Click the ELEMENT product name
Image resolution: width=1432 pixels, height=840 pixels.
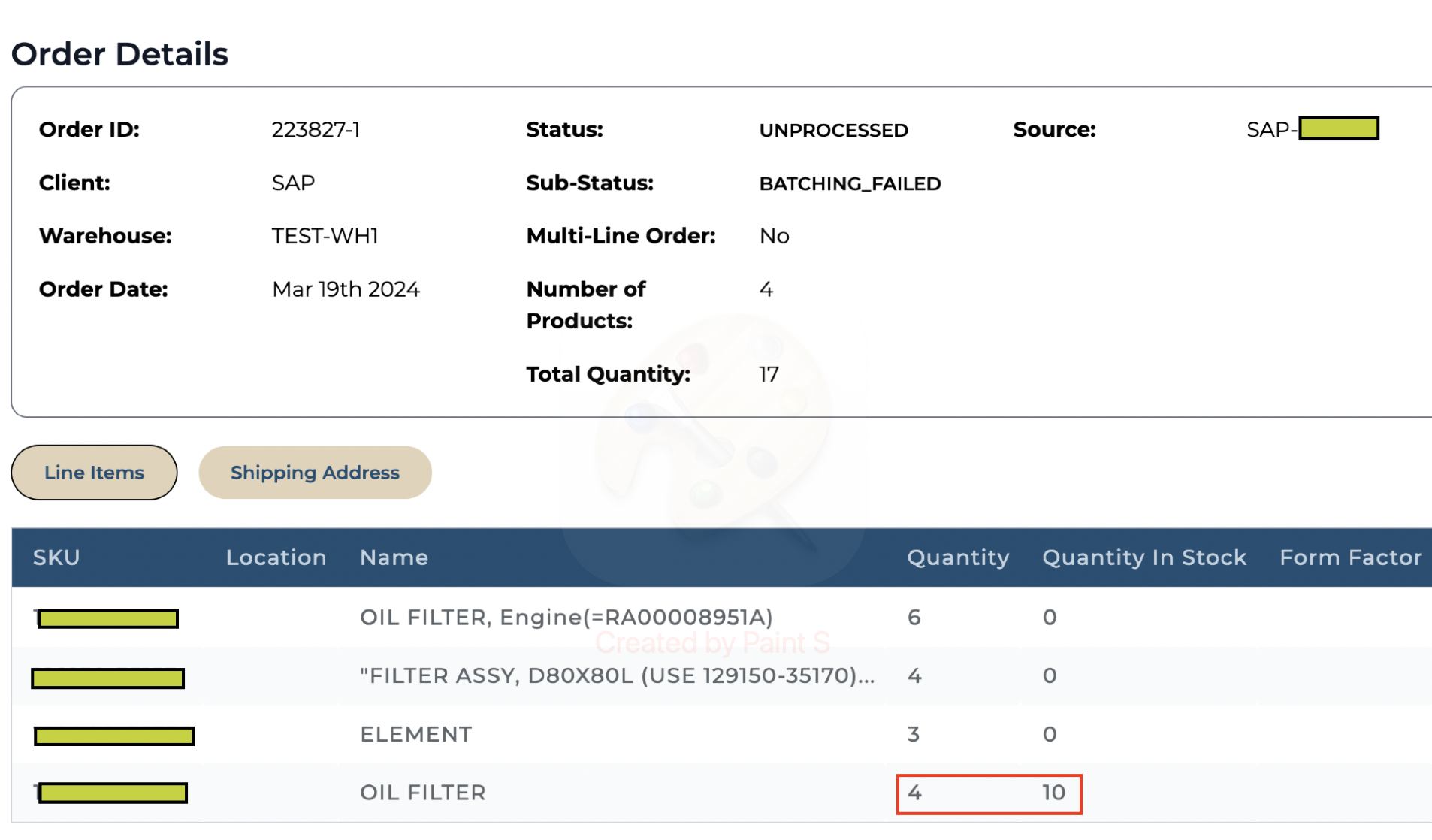pyautogui.click(x=415, y=734)
